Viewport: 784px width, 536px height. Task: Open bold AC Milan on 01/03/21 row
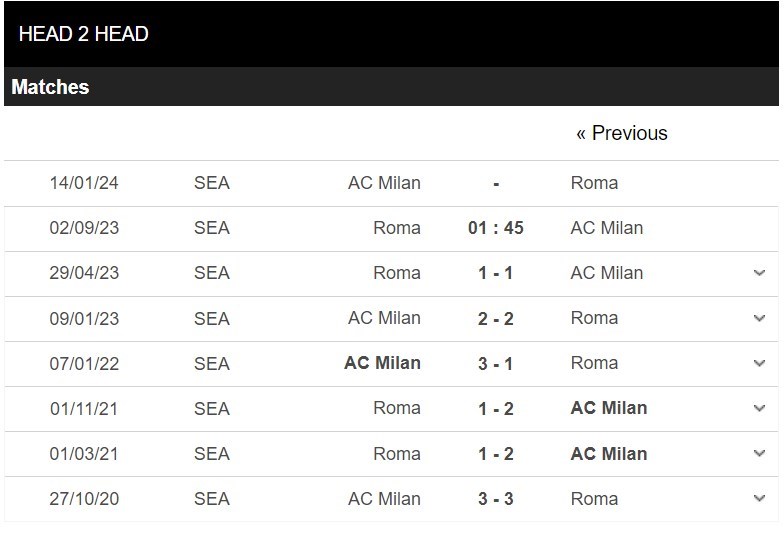(x=609, y=454)
